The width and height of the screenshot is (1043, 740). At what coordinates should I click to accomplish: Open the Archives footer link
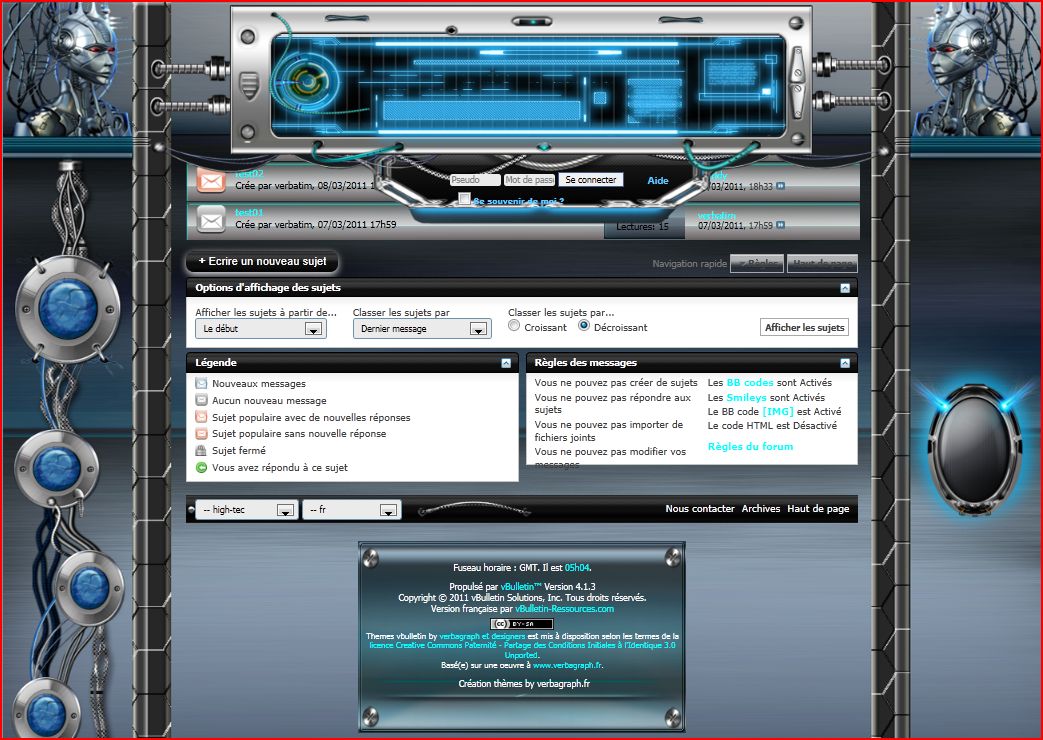click(761, 508)
